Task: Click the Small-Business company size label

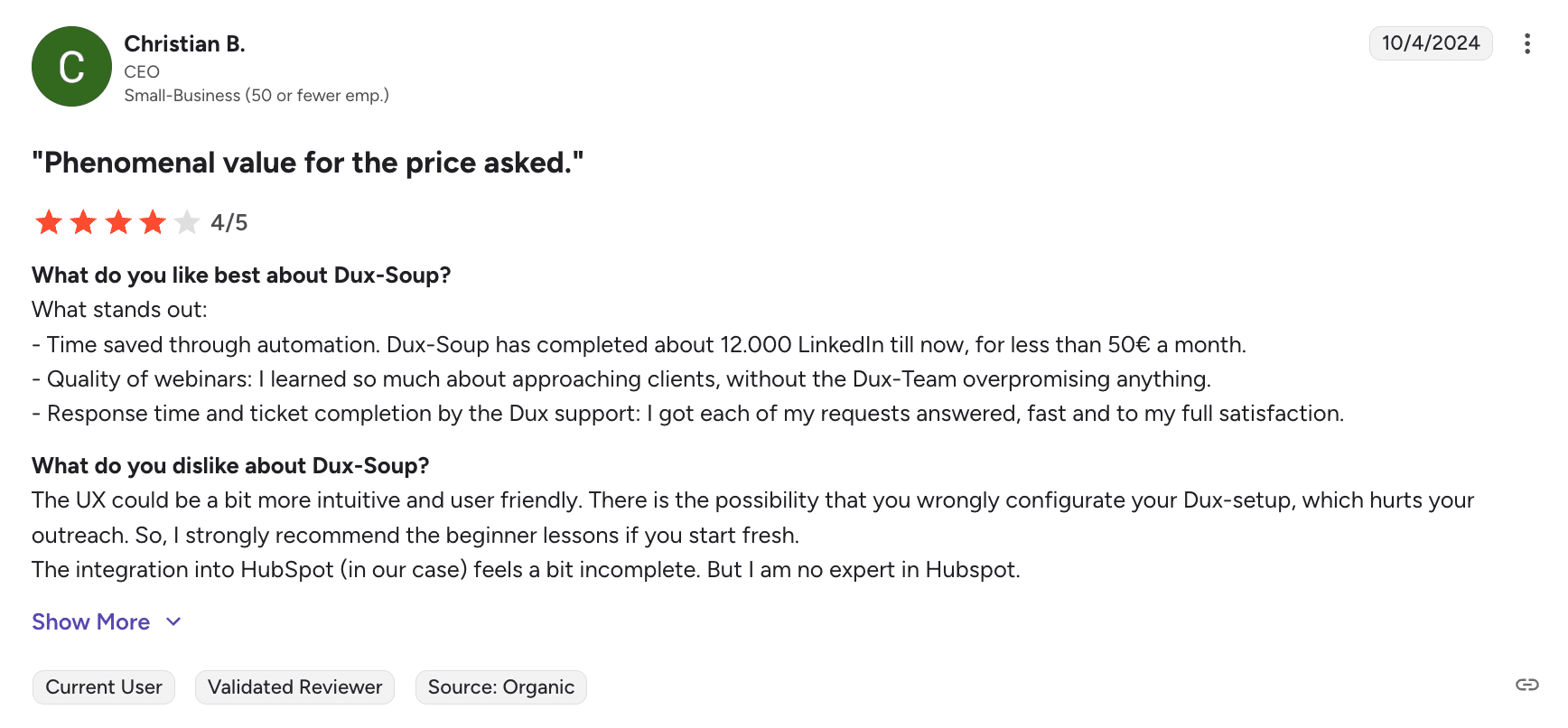Action: [256, 96]
